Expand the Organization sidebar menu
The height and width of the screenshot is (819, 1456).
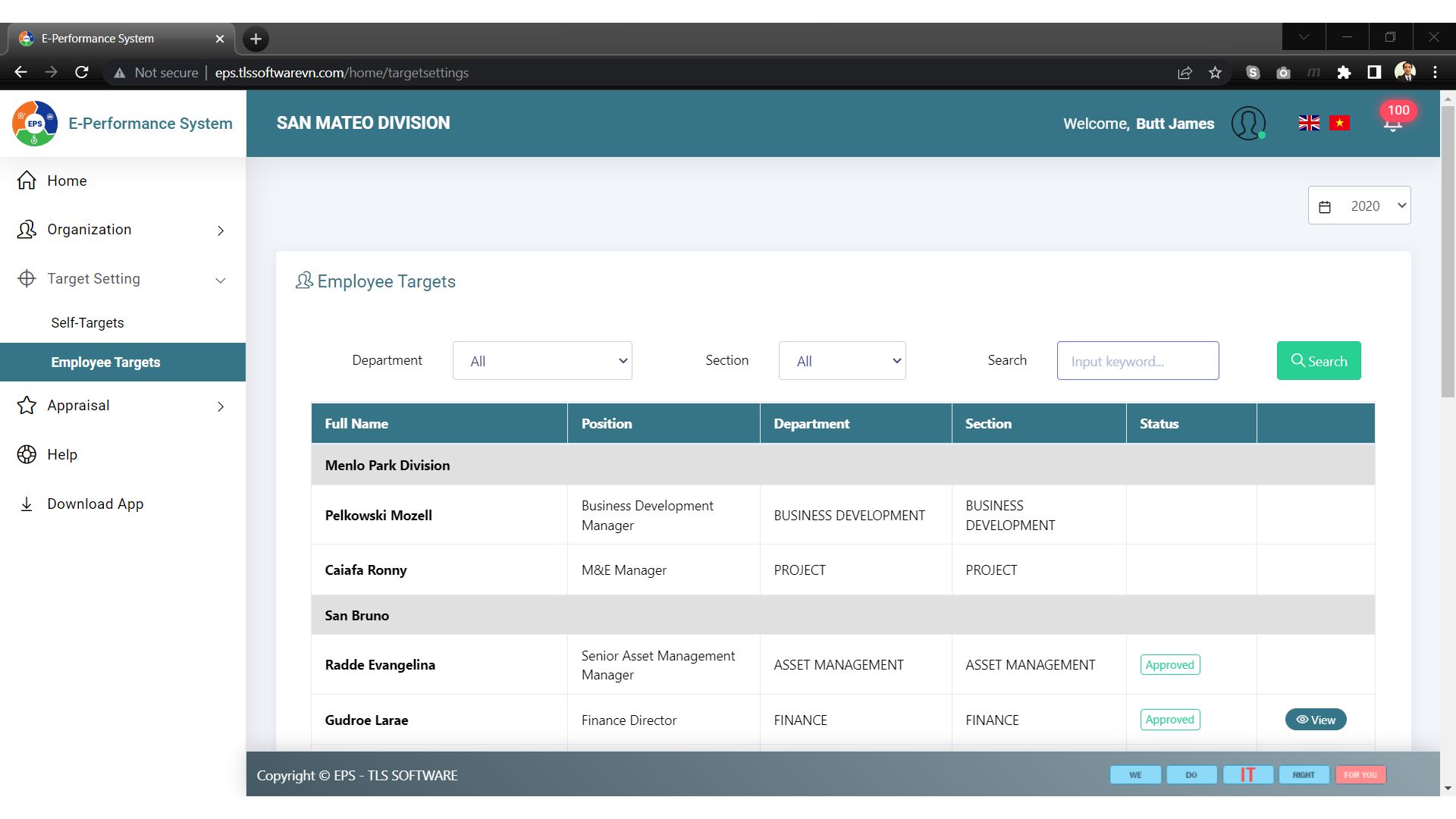[x=121, y=230]
